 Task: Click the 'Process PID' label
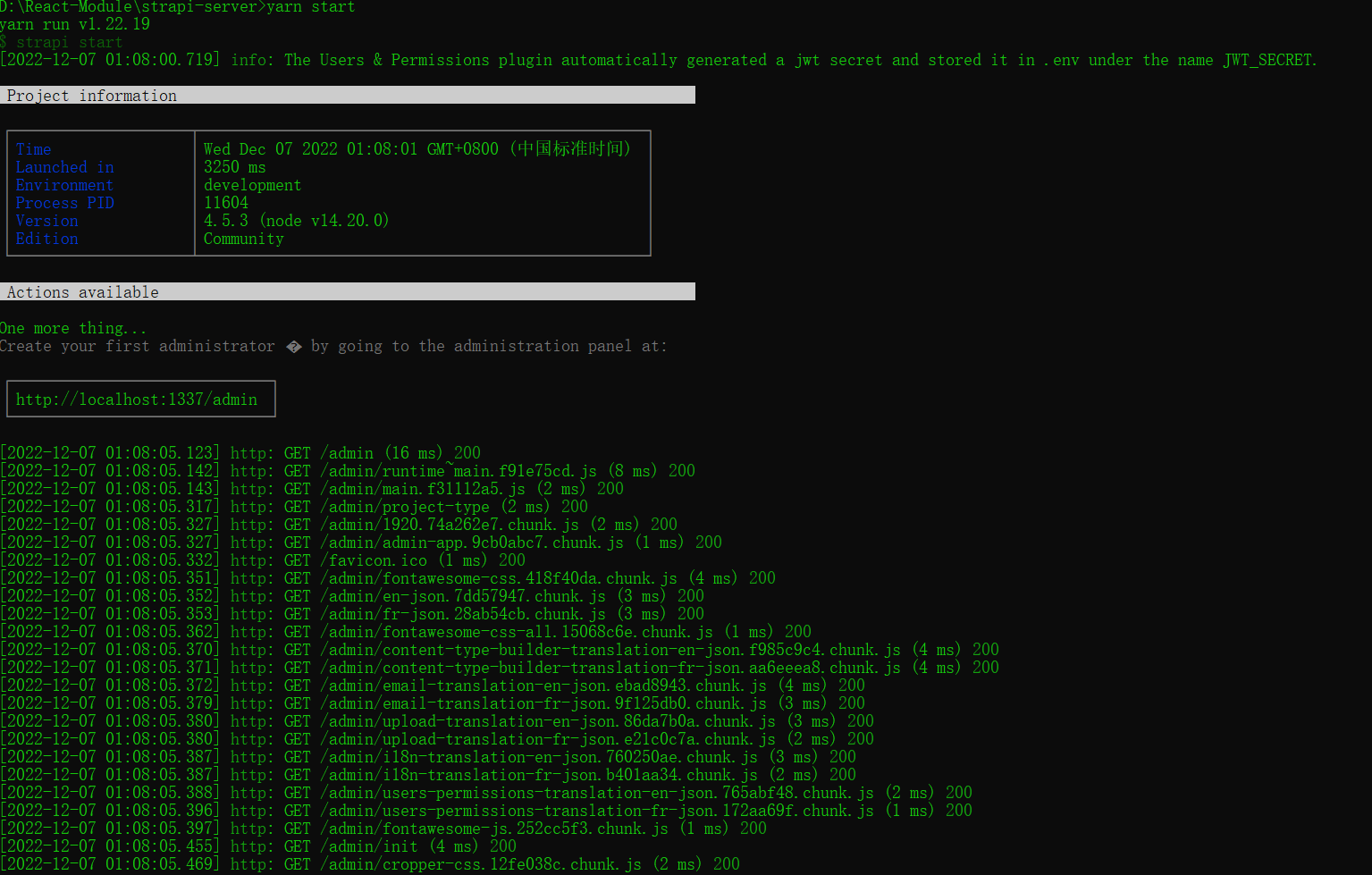point(65,203)
